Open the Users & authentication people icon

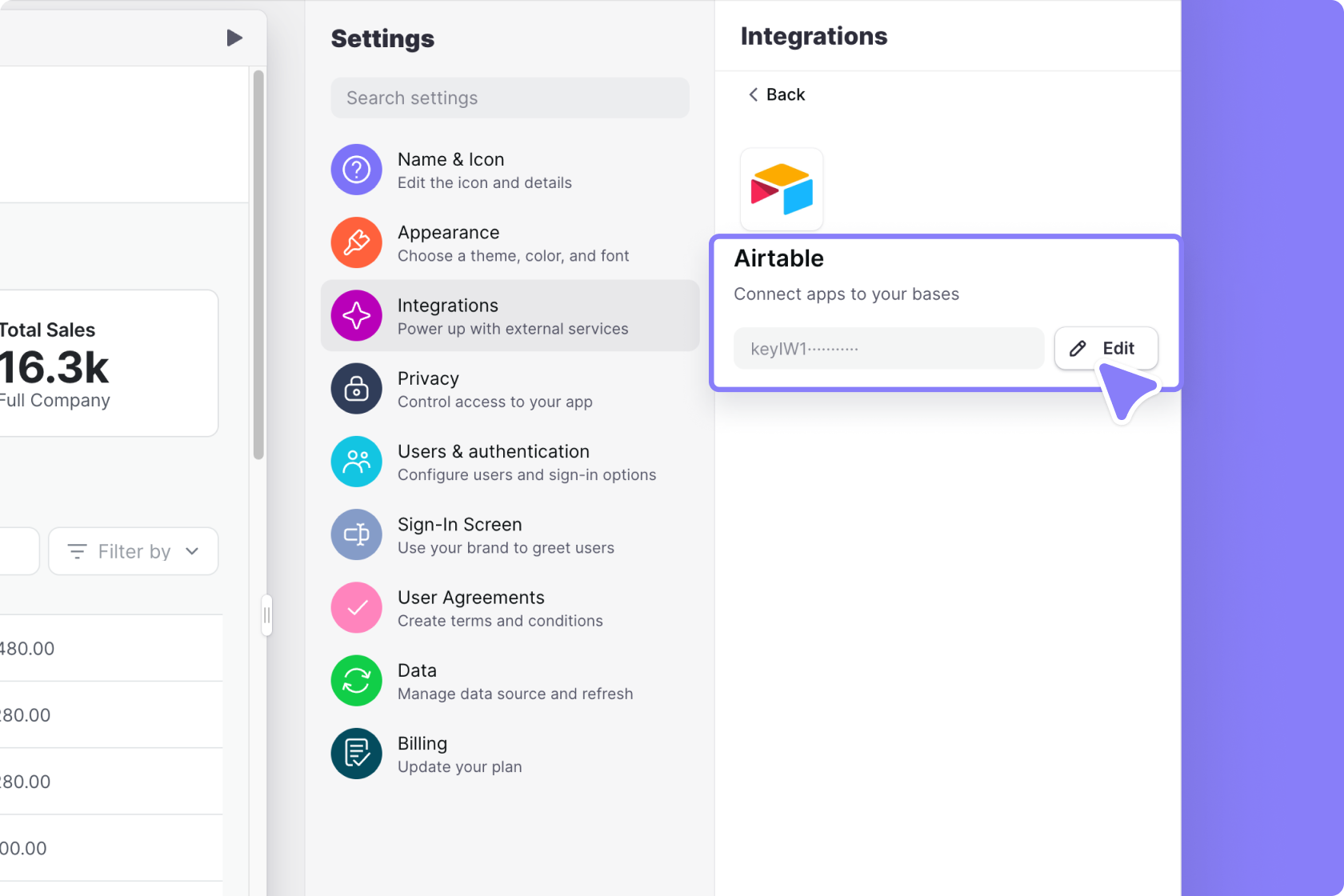pyautogui.click(x=356, y=462)
